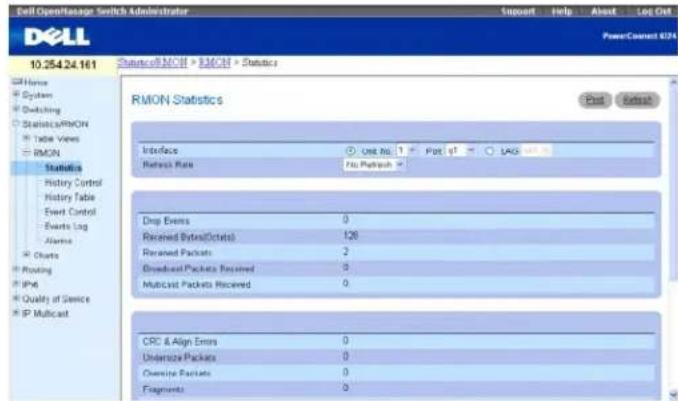Click Broadcast Packets Received label
678x401 pixels.
click(x=198, y=269)
